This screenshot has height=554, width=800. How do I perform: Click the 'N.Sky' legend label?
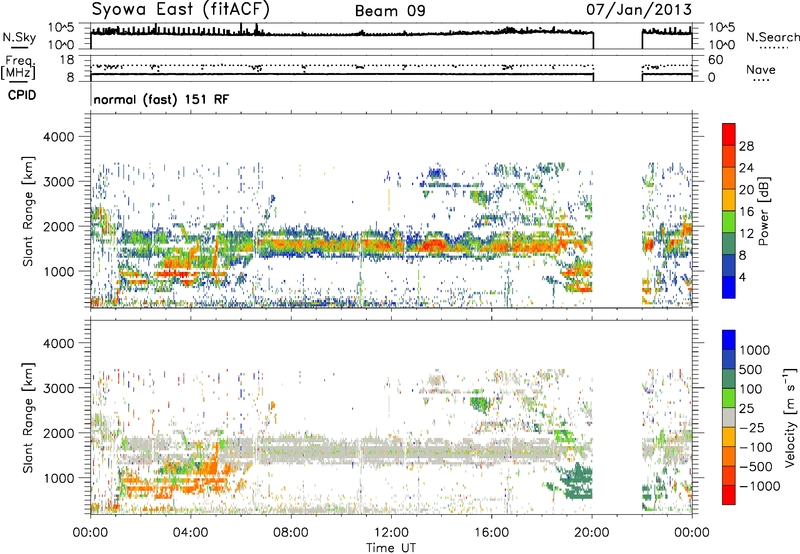pyautogui.click(x=19, y=37)
